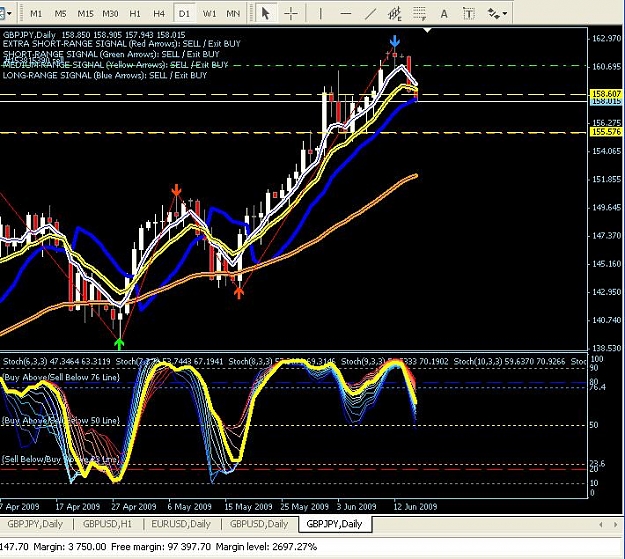Click the 155.576 yellow price label

606,132
